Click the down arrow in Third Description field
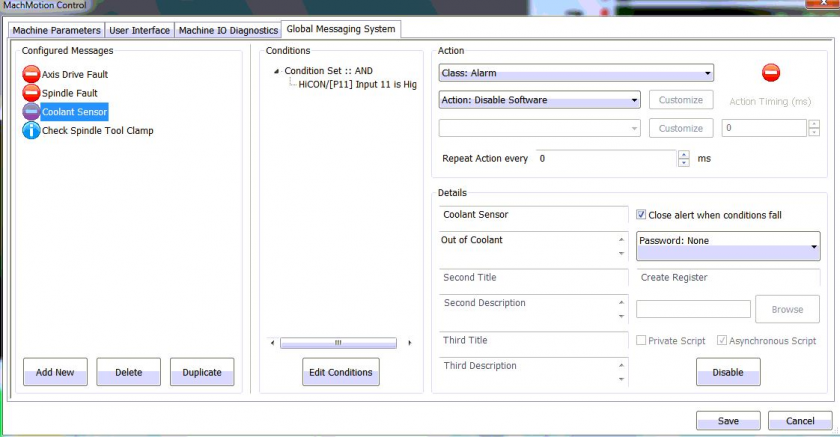The image size is (840, 437). (x=621, y=379)
